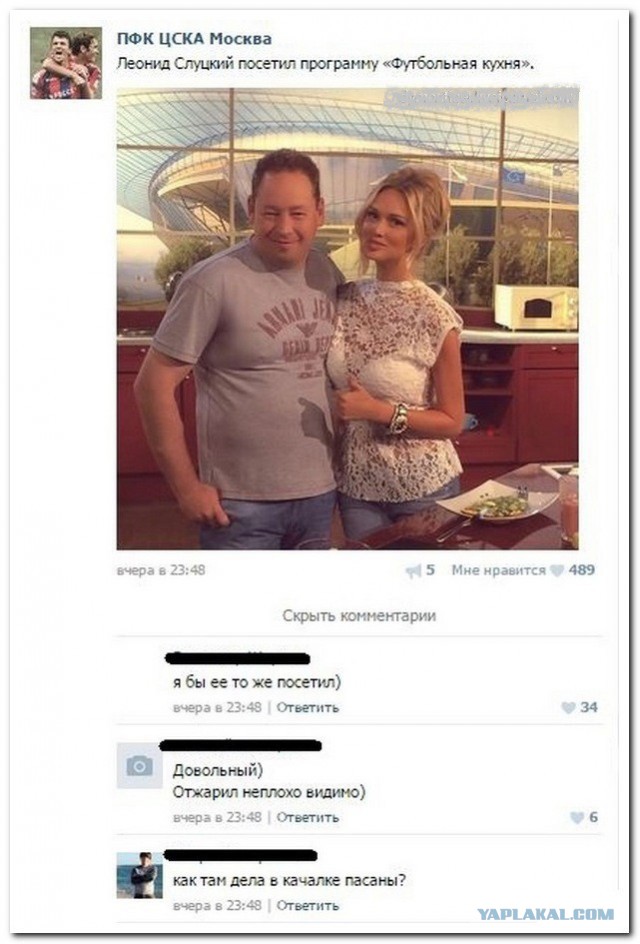
Task: Open the camera placeholder avatar
Action: pos(139,766)
